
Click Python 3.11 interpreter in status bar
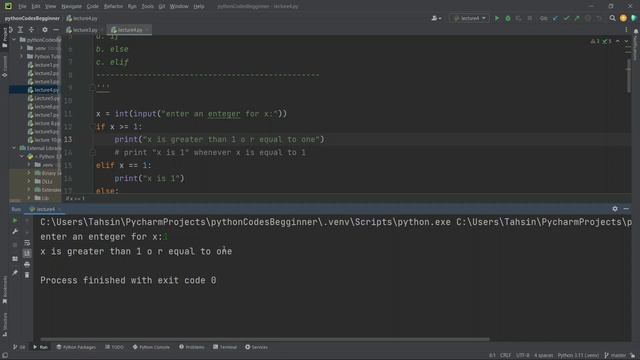click(x=578, y=355)
